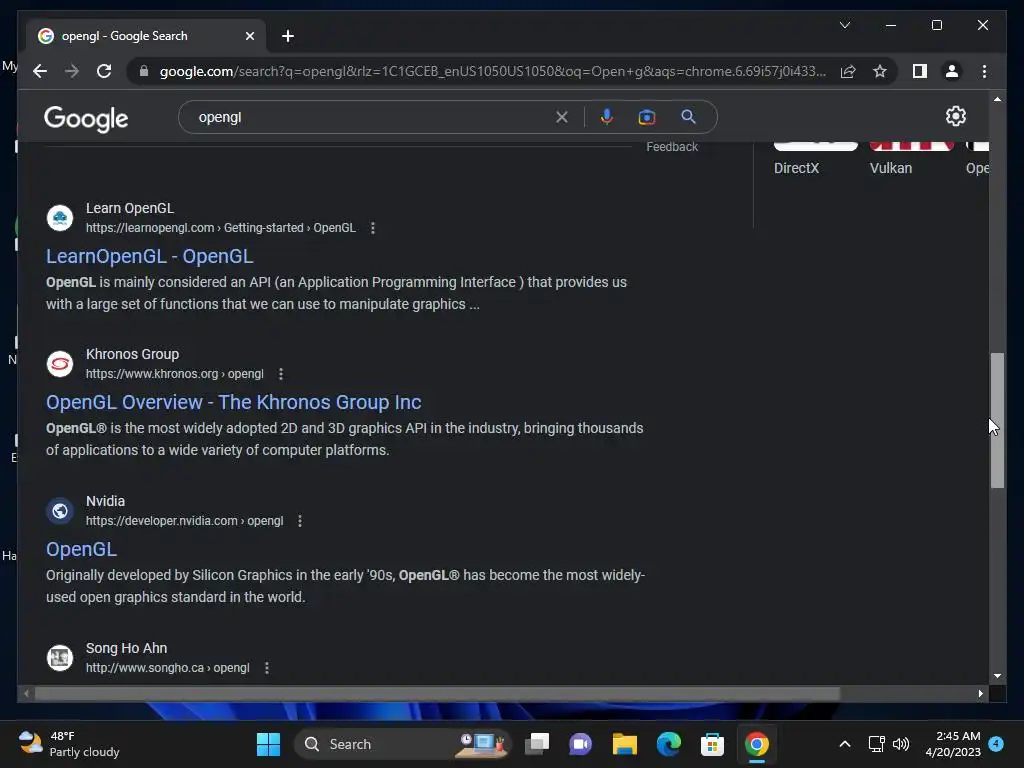Open more options for Nvidia result
1024x768 pixels.
300,521
